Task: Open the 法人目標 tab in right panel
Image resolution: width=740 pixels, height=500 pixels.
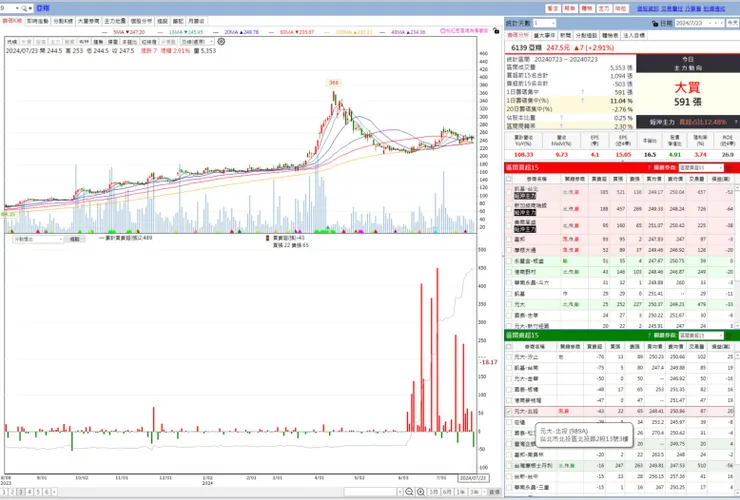Action: click(634, 35)
